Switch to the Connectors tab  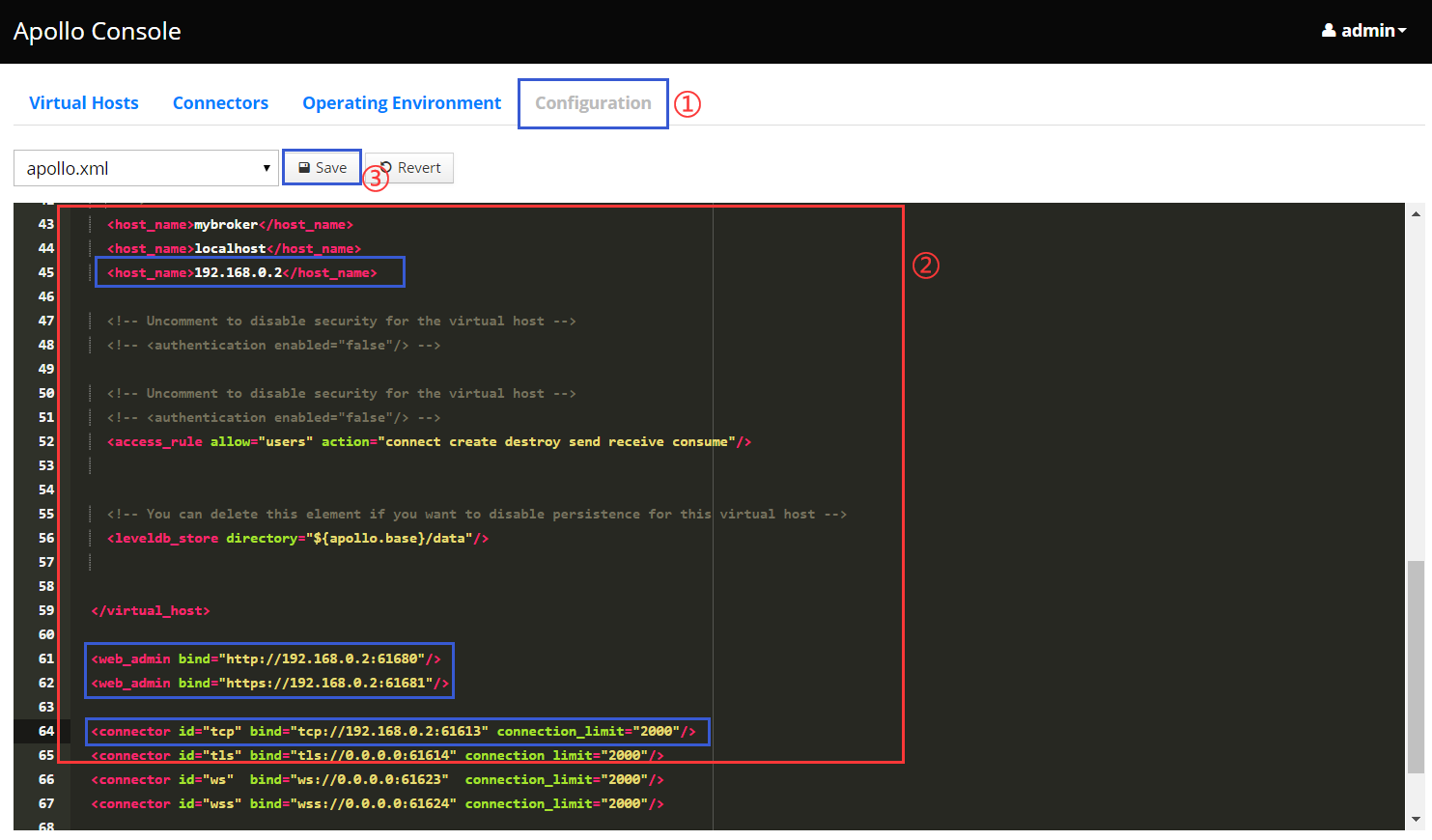[220, 103]
